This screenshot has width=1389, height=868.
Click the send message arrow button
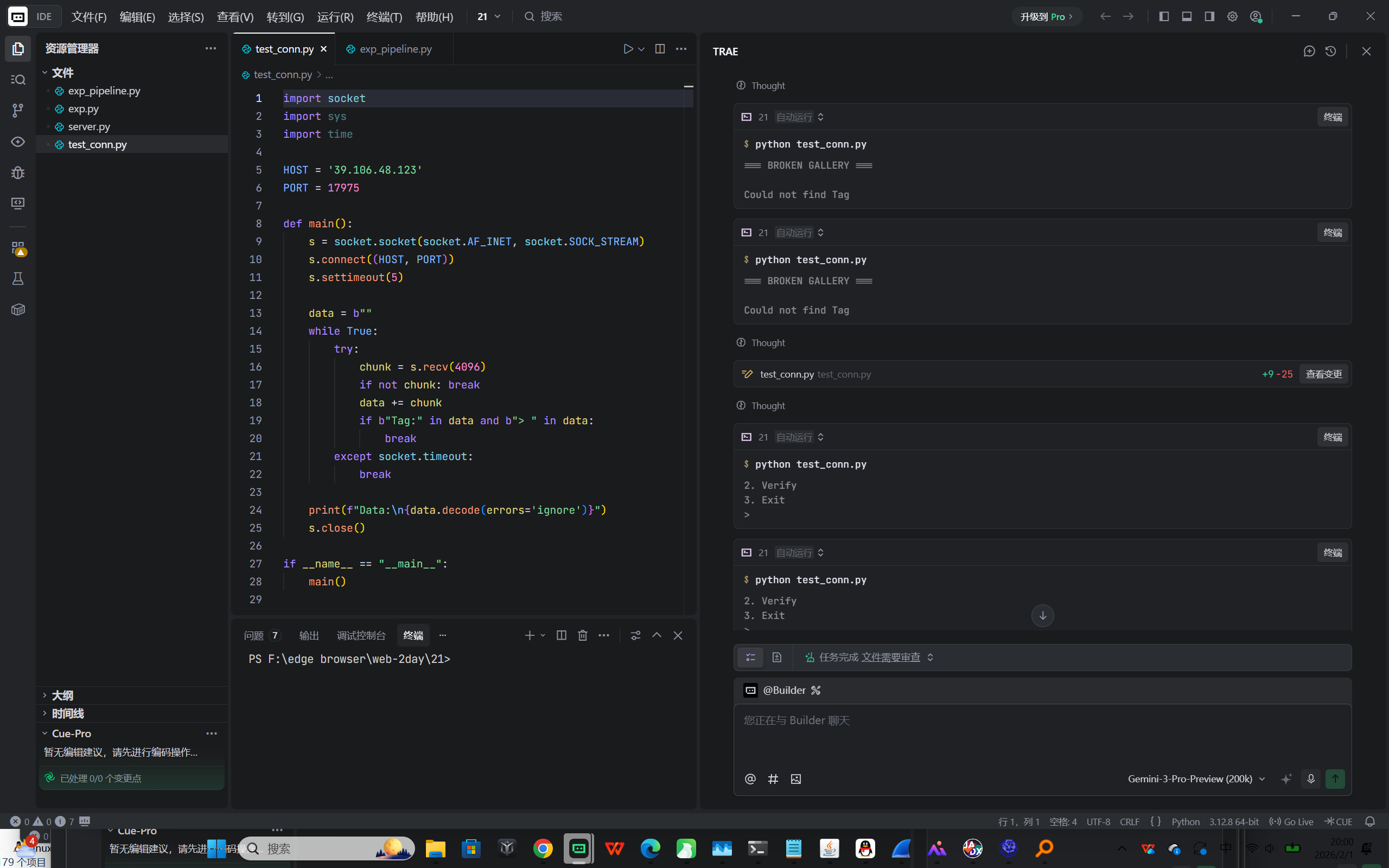point(1335,778)
